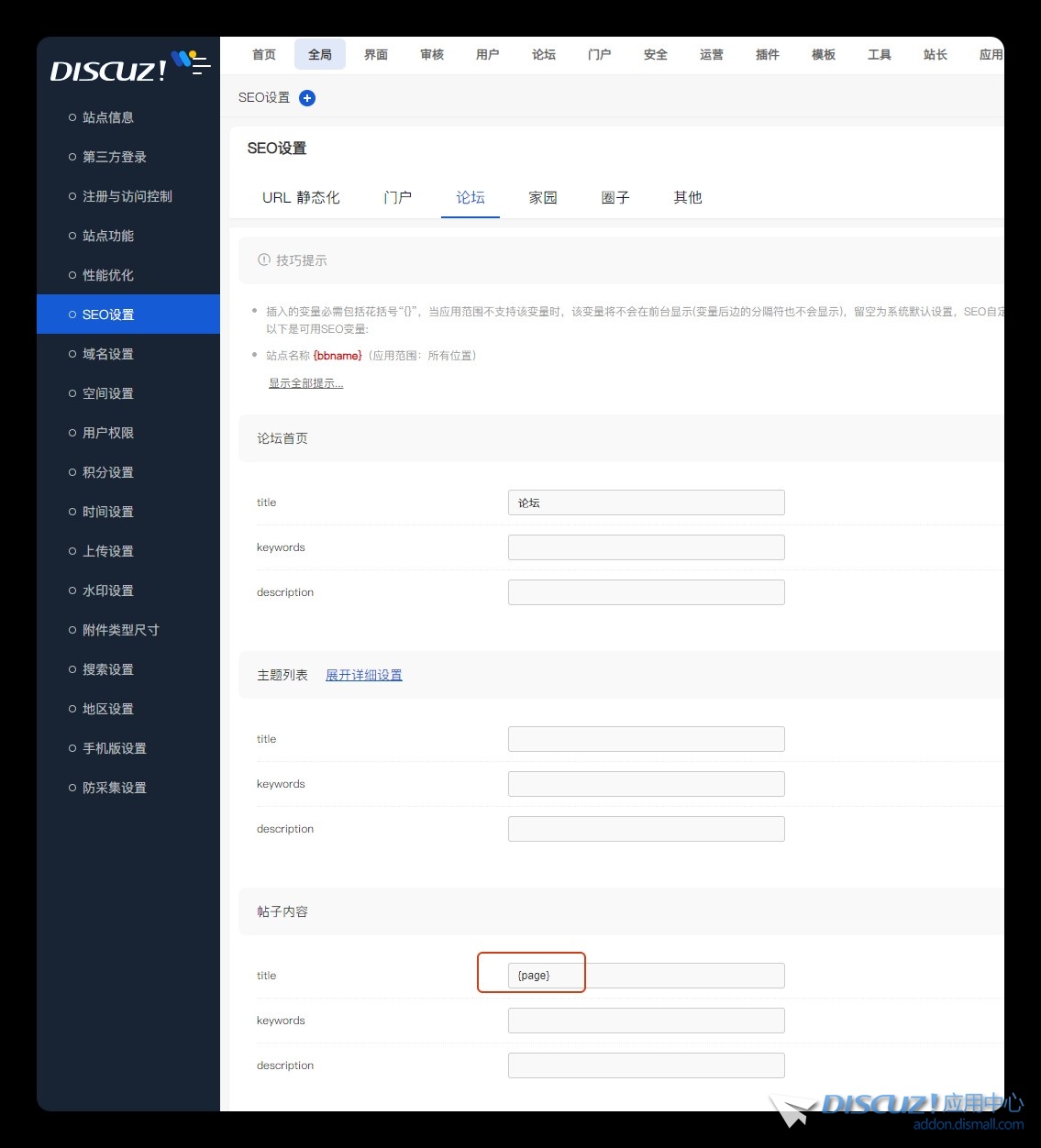The image size is (1041, 1148).
Task: Click the Discuz! logo
Action: 108,70
